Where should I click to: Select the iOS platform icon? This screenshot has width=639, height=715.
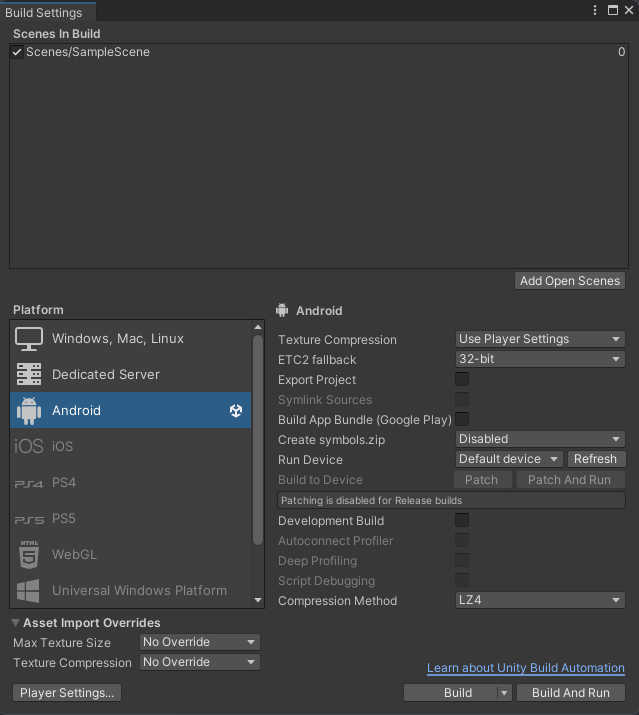[29, 446]
